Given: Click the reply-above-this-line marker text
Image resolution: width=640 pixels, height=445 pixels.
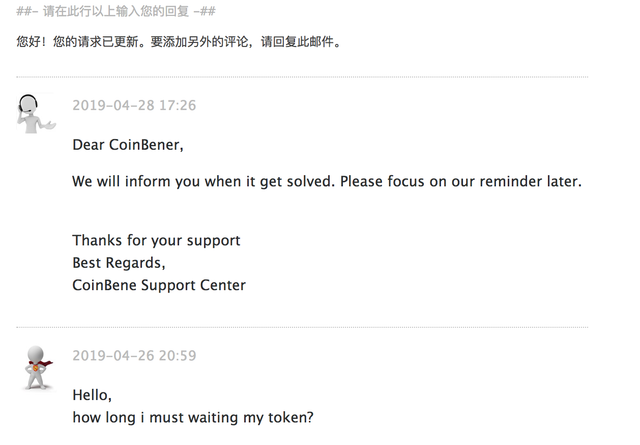Looking at the screenshot, I should click(x=116, y=11).
